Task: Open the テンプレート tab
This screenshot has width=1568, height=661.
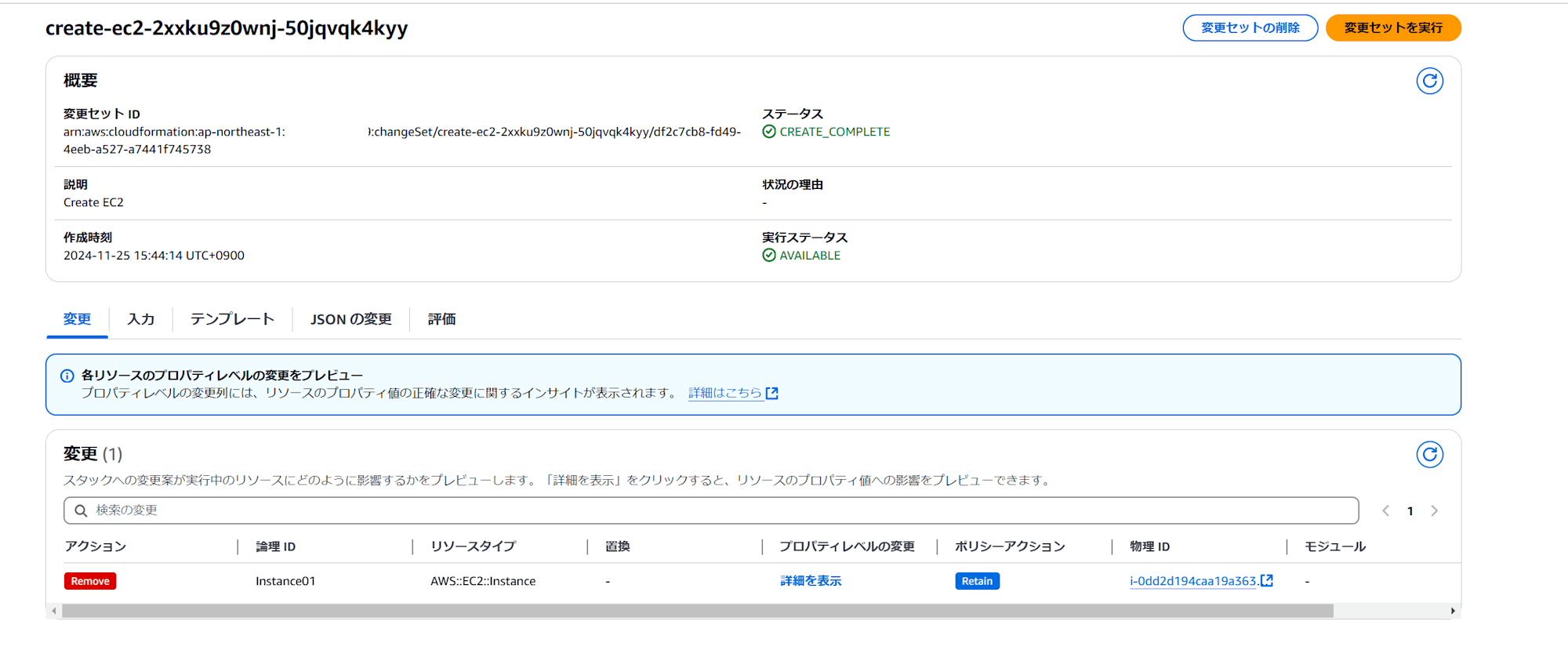Action: tap(232, 319)
